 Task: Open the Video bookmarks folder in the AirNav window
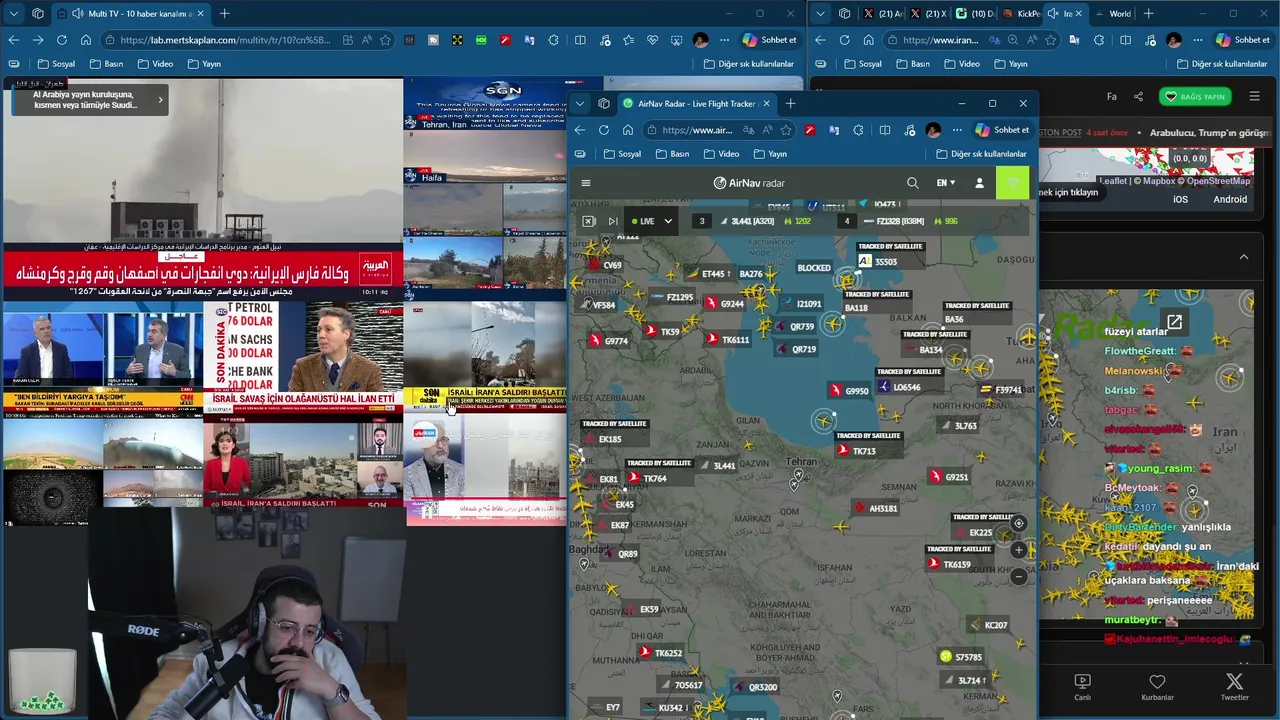click(x=721, y=154)
